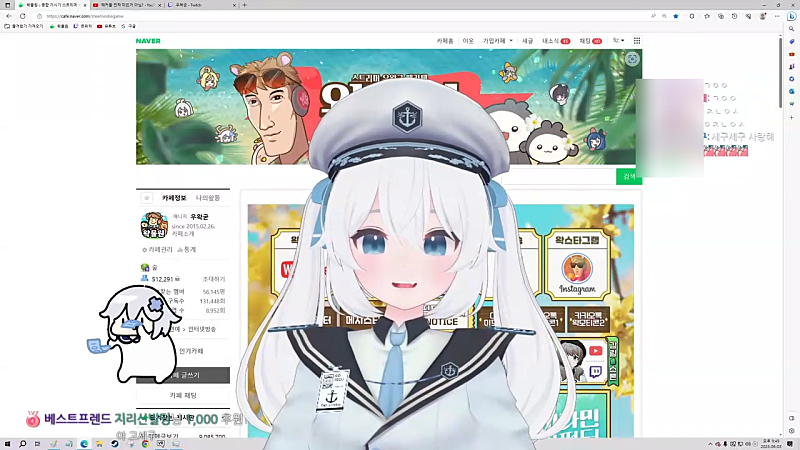Click the 초대하기 invite link
The height and width of the screenshot is (450, 800).
pos(214,279)
